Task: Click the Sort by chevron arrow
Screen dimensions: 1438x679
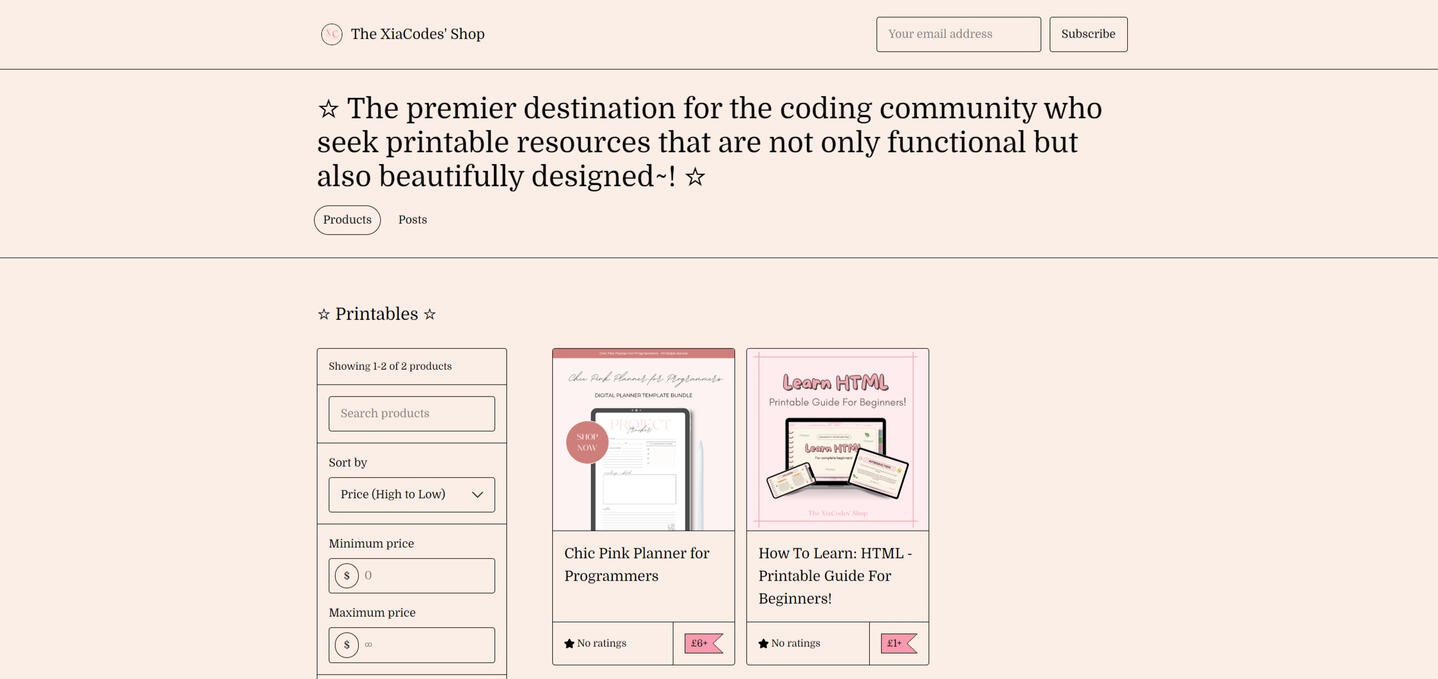Action: pyautogui.click(x=477, y=495)
